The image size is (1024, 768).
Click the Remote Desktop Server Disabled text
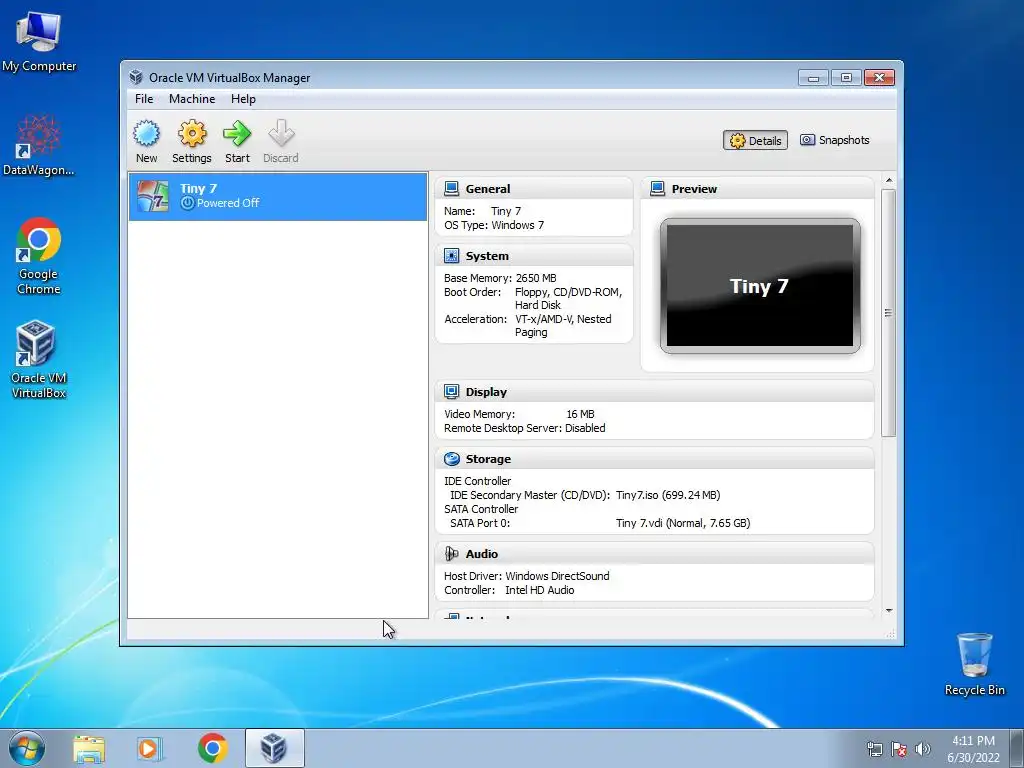524,428
